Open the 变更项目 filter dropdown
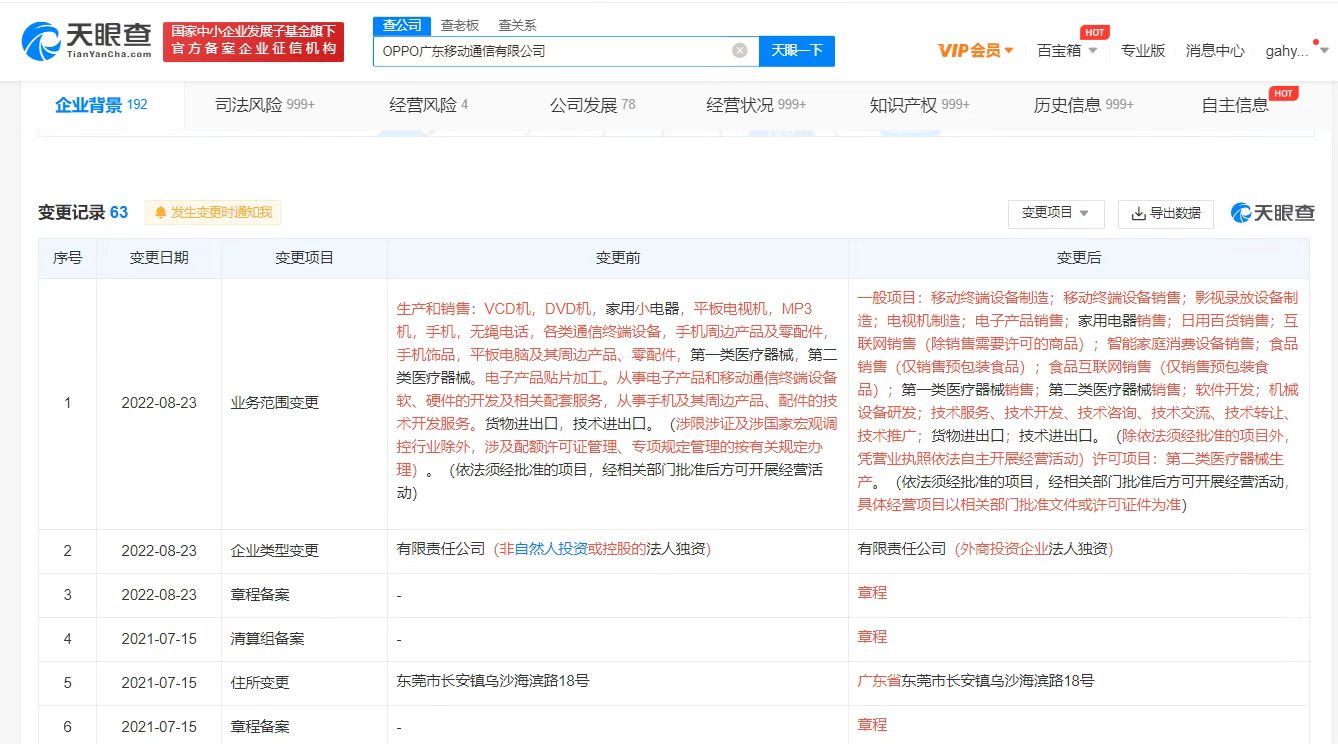1338x744 pixels. point(1056,213)
